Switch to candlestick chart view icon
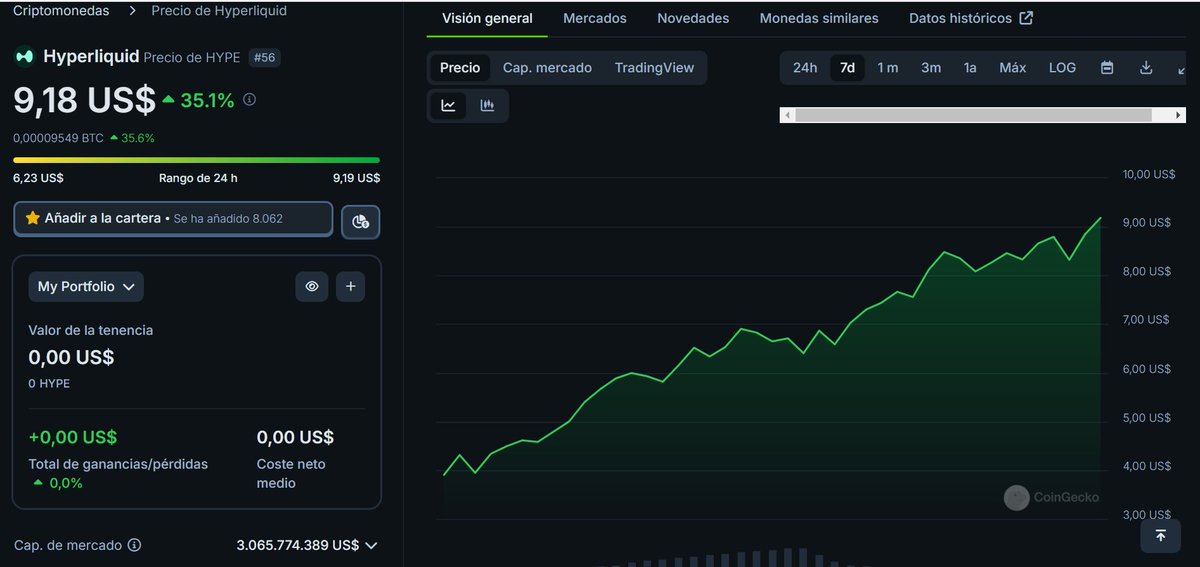1200x567 pixels. click(487, 106)
